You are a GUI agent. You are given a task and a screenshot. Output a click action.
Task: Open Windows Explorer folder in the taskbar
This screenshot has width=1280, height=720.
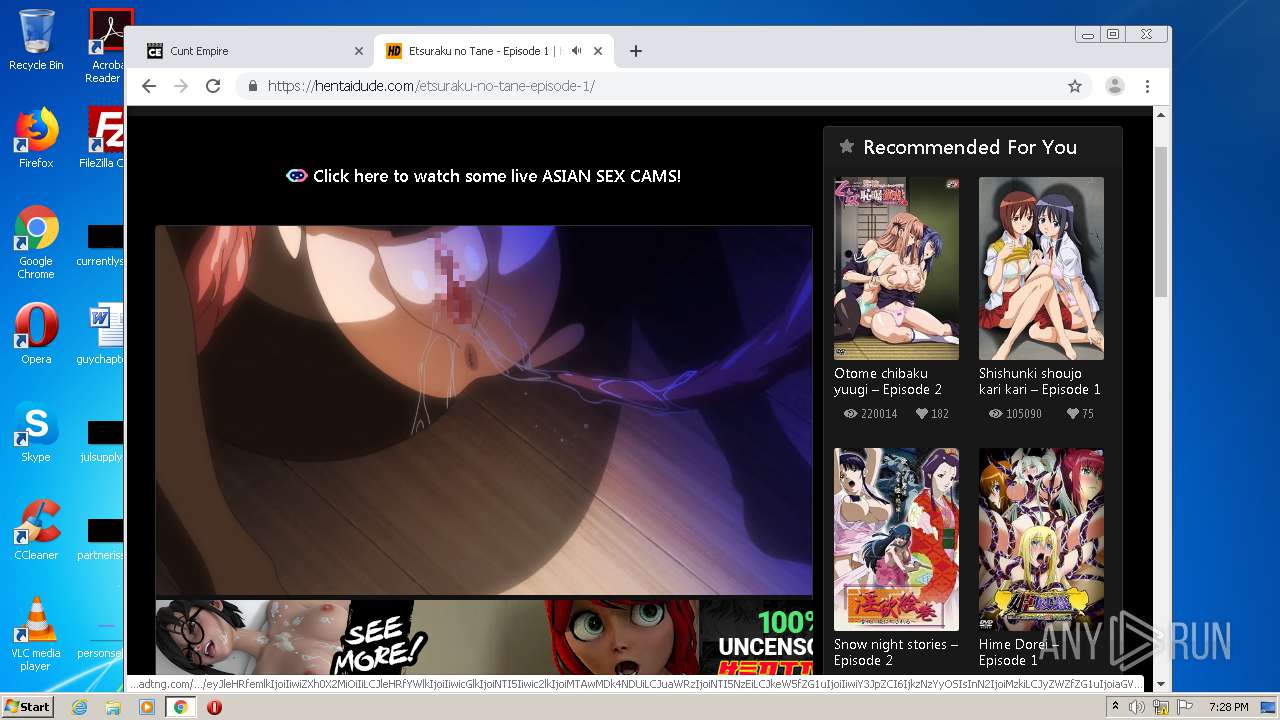coord(113,707)
